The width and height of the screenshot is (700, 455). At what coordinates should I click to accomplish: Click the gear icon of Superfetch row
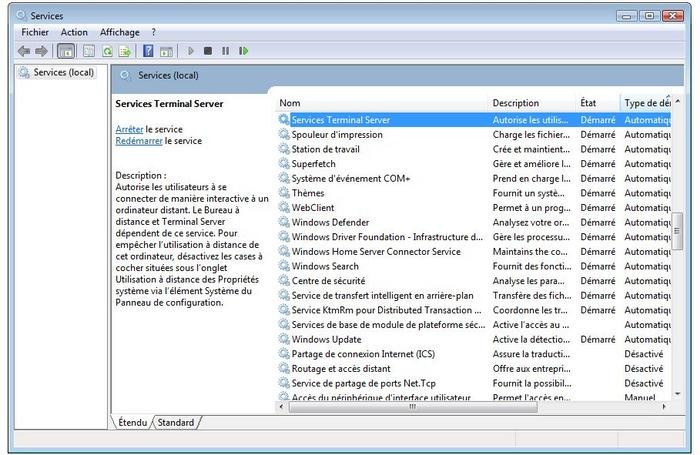click(283, 163)
